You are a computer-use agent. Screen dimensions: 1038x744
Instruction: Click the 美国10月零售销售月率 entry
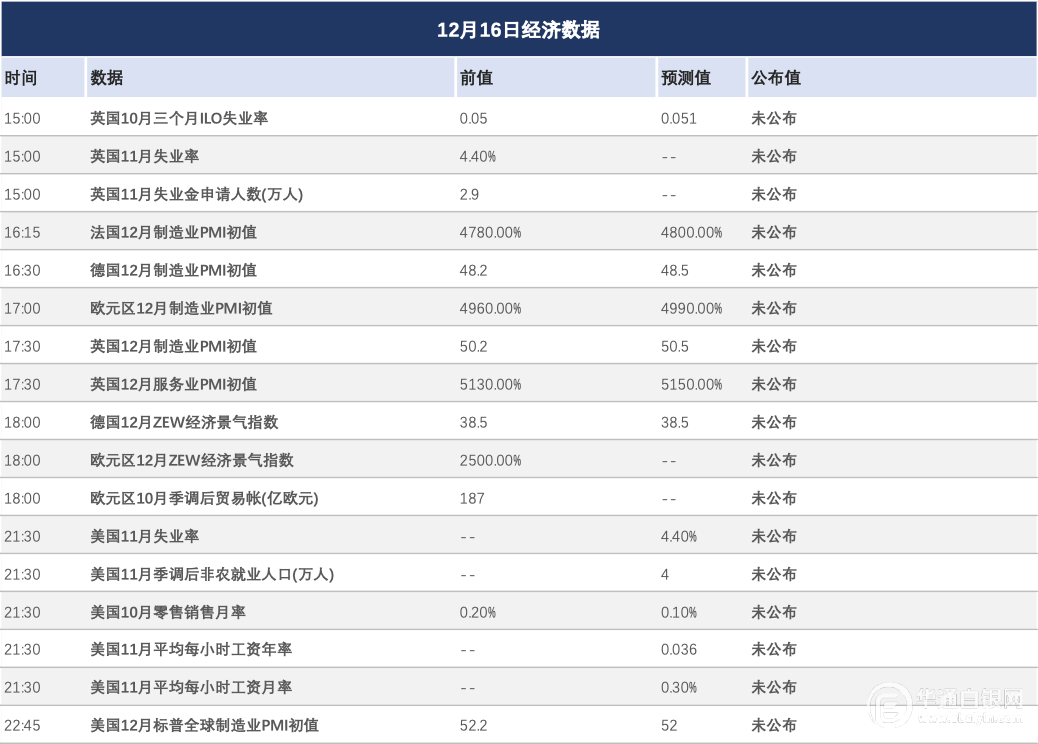click(168, 612)
